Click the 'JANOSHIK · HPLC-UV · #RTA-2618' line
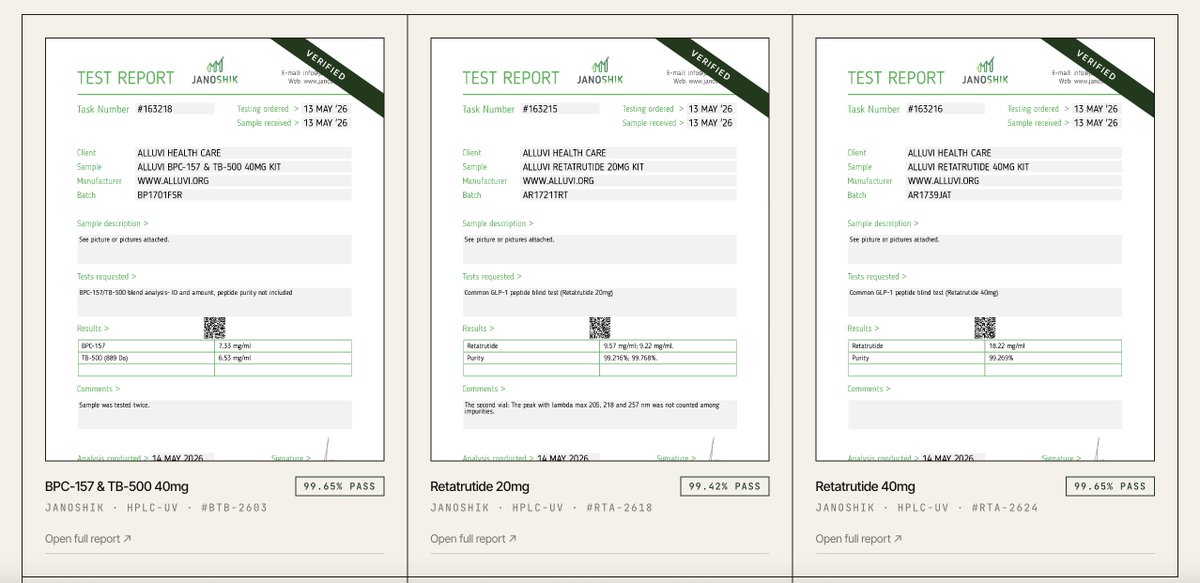 click(541, 508)
